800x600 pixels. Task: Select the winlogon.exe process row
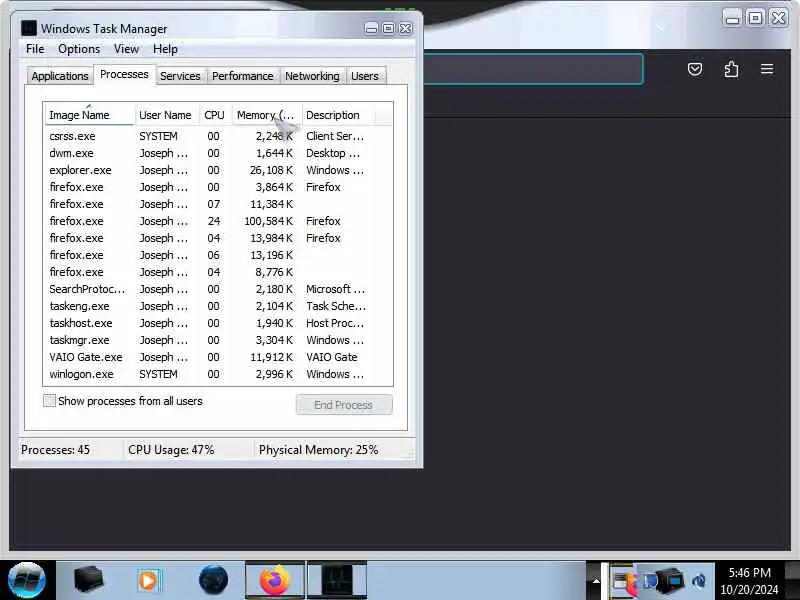pyautogui.click(x=218, y=374)
